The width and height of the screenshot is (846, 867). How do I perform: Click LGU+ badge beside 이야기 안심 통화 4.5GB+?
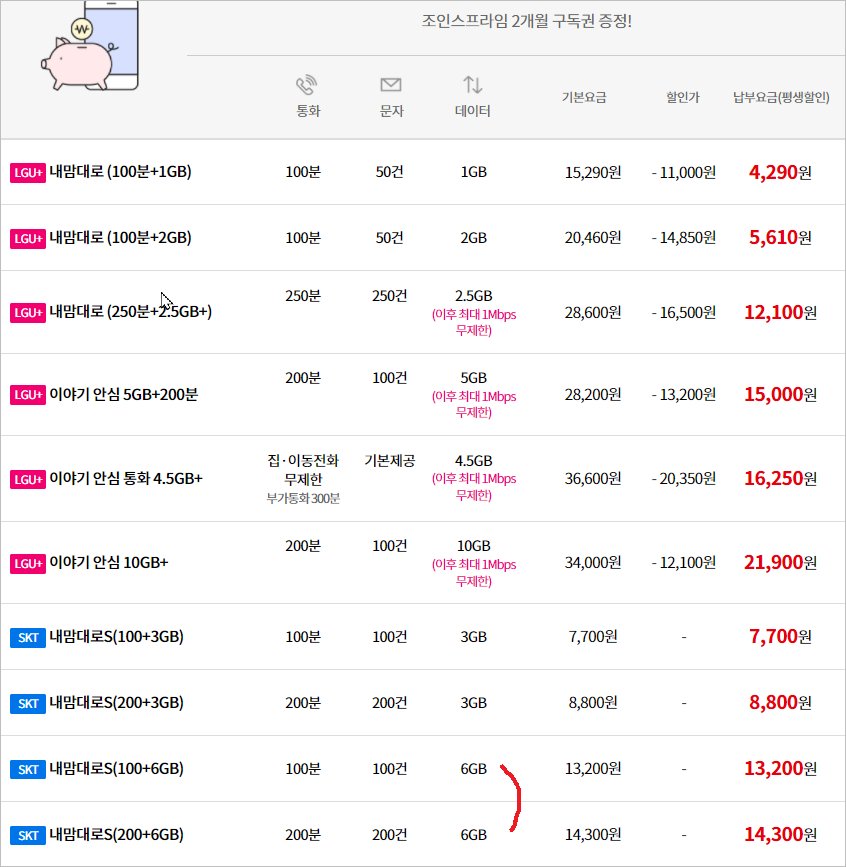point(28,479)
